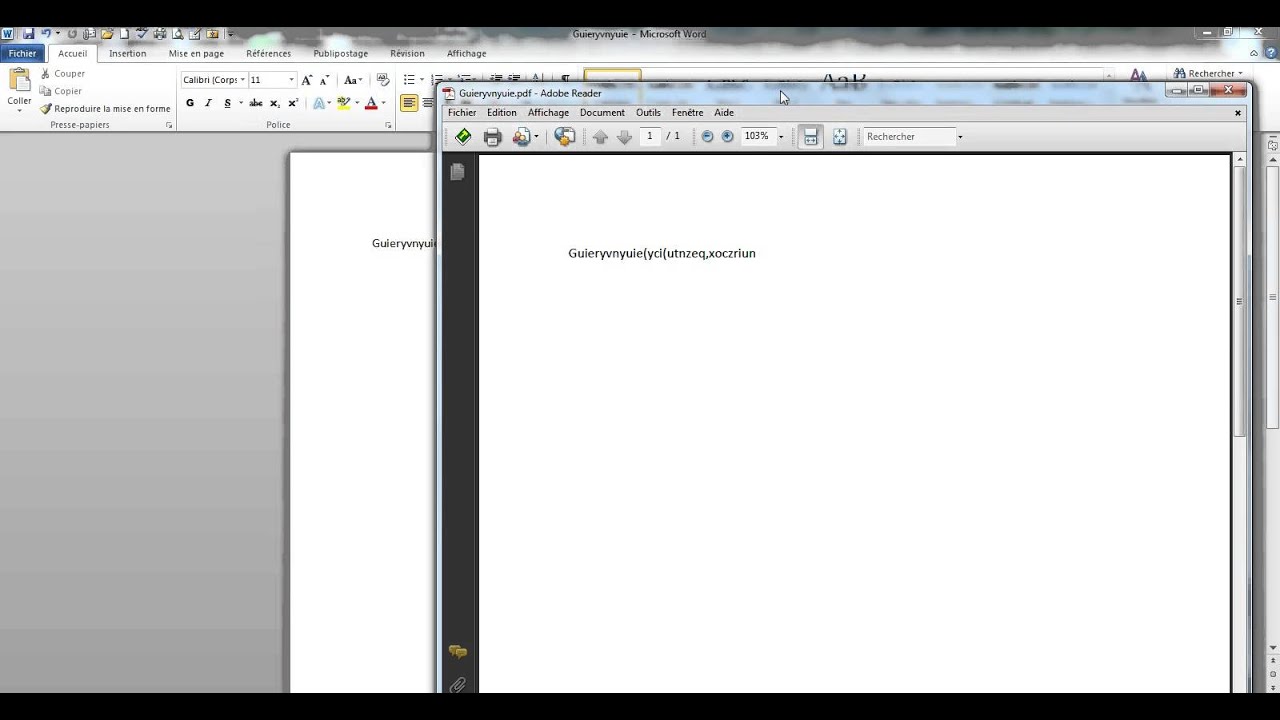This screenshot has height=720, width=1280.
Task: Click the Print icon in Adobe Reader
Action: [x=492, y=137]
